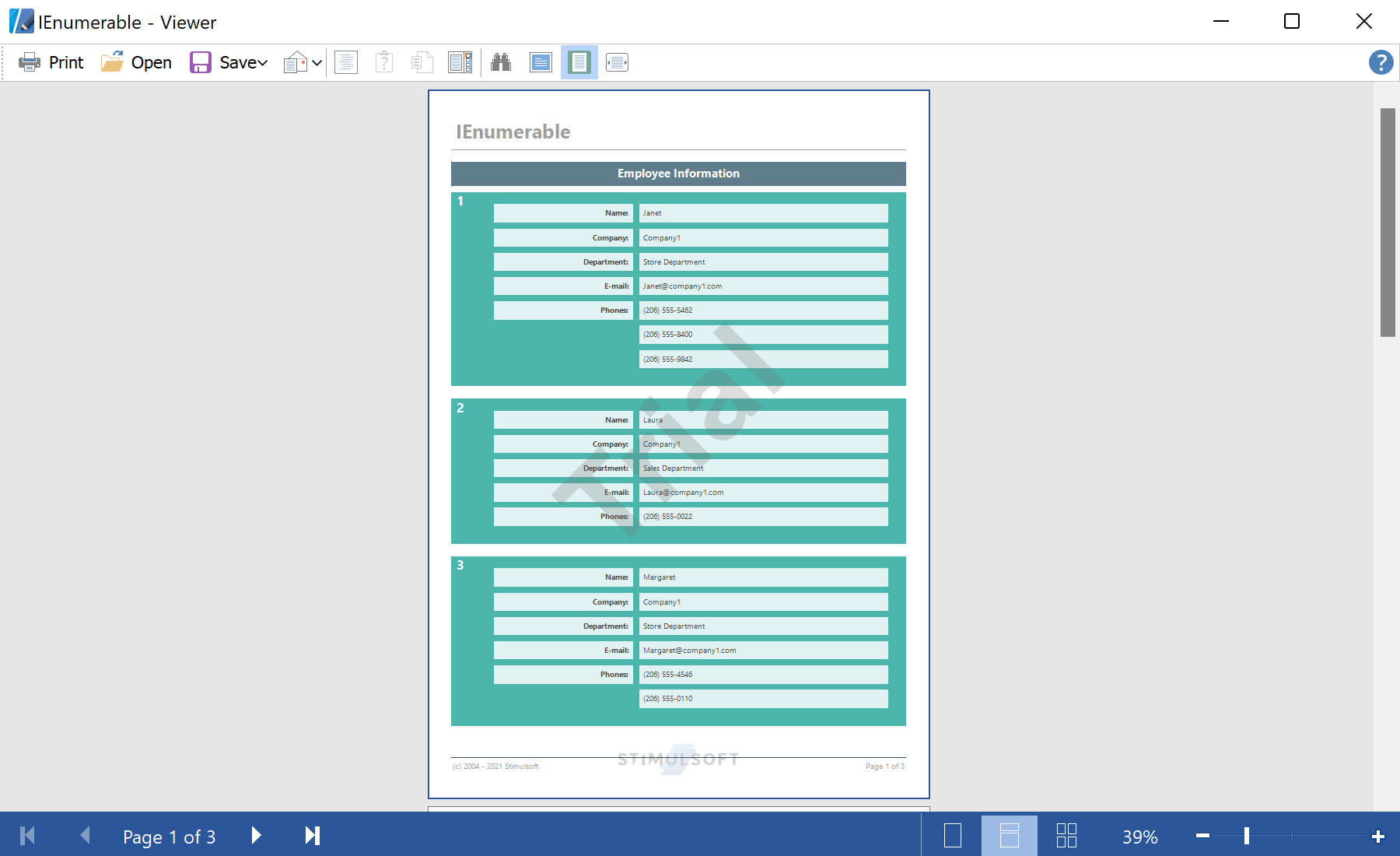This screenshot has width=1400, height=856.
Task: Open Help via question mark icon
Action: coord(1381,62)
